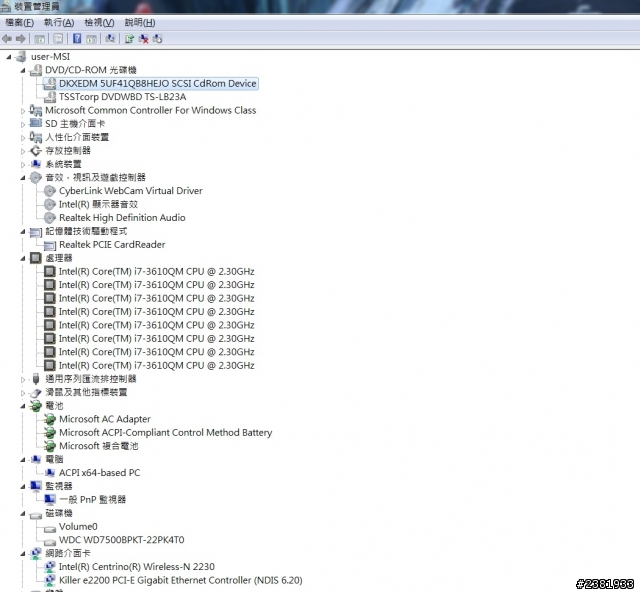Expand the 人性化介面裝置 category
The image size is (640, 592).
[23, 138]
